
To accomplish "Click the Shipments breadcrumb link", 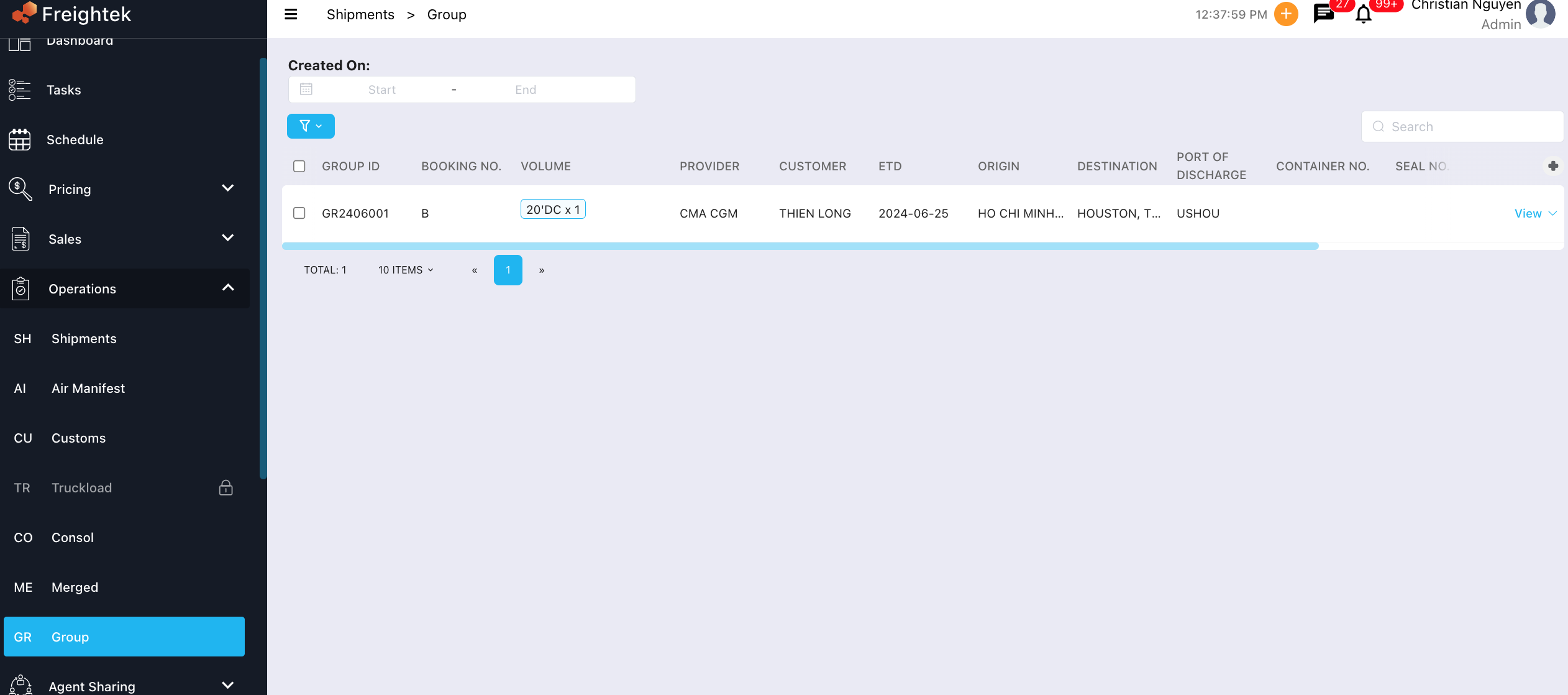I will pyautogui.click(x=360, y=14).
